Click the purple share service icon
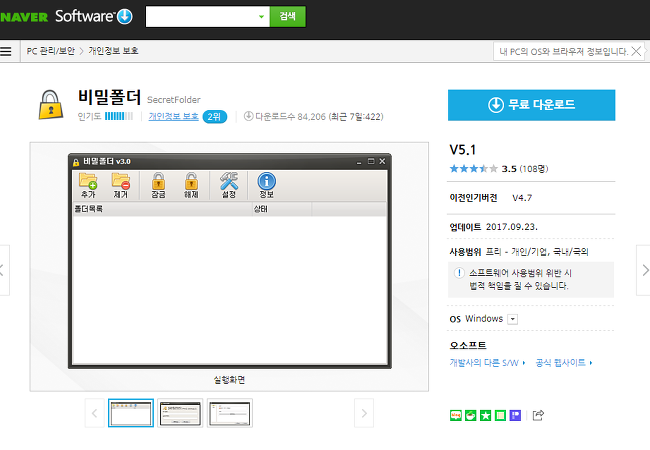This screenshot has height=450, width=650. click(x=515, y=415)
